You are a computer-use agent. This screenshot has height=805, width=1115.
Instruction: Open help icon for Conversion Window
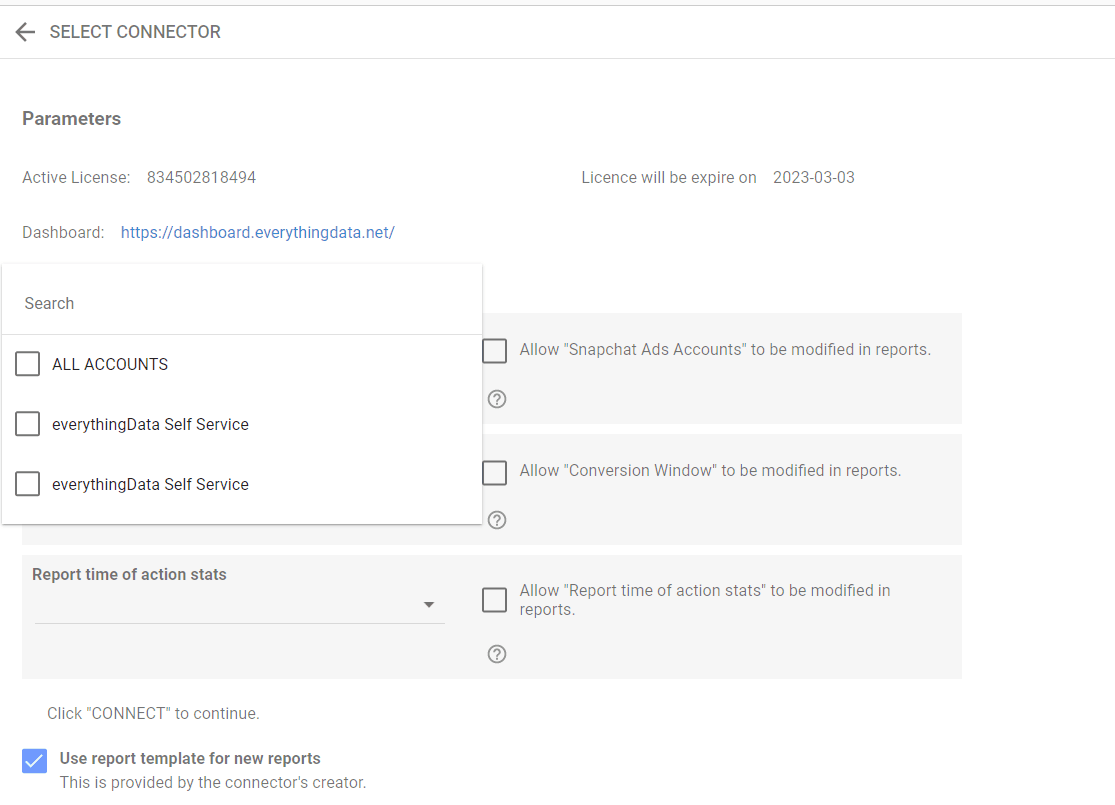click(496, 520)
